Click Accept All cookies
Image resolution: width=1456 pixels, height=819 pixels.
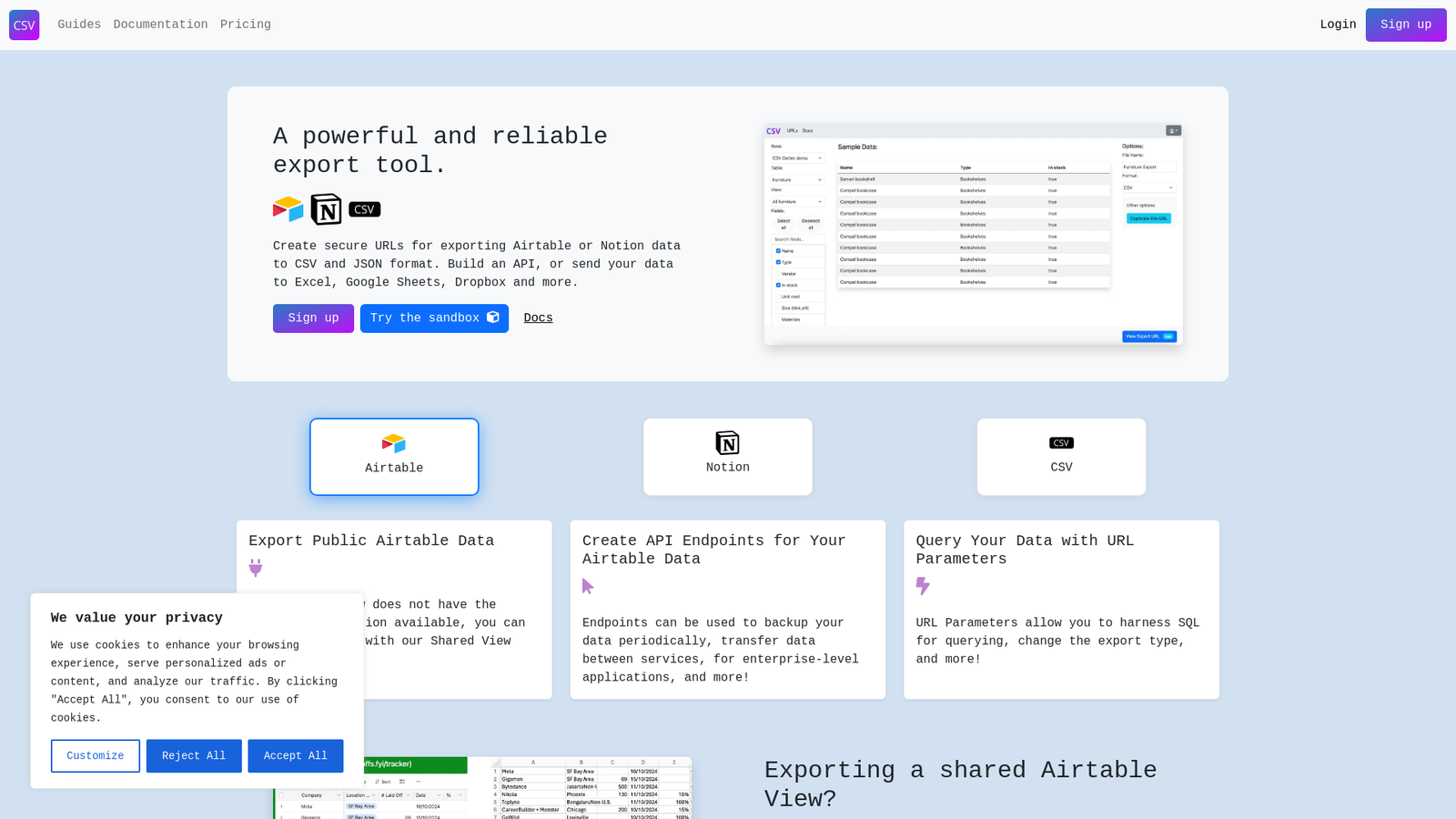296,756
